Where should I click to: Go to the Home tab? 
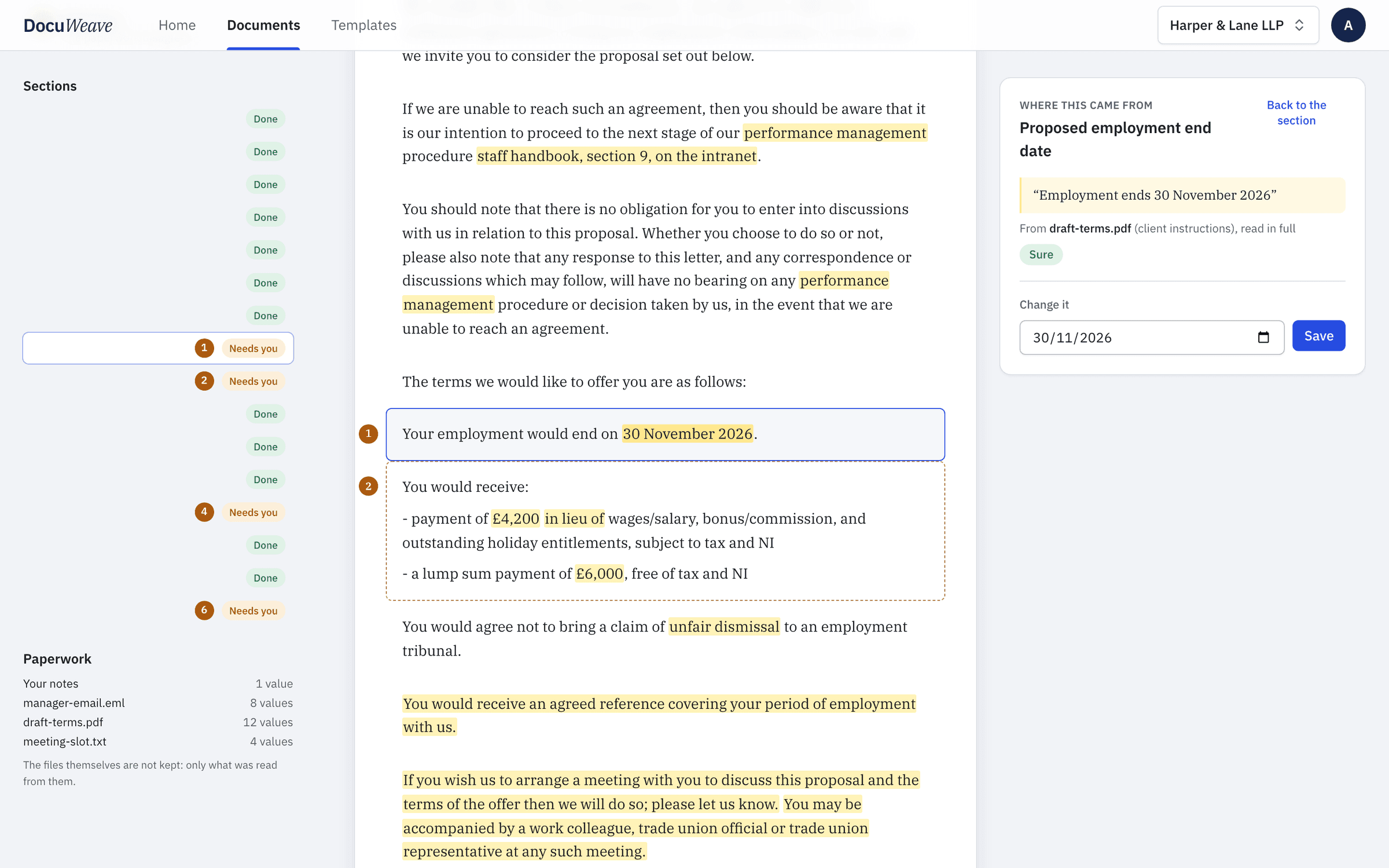click(177, 25)
